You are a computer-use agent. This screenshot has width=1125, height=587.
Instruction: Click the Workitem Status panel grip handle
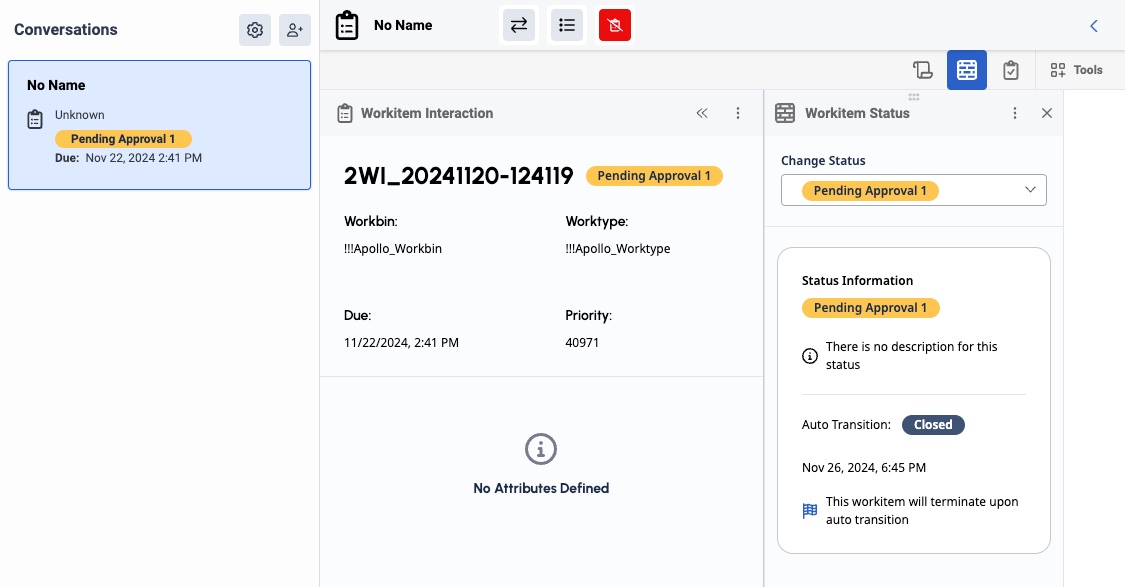913,97
